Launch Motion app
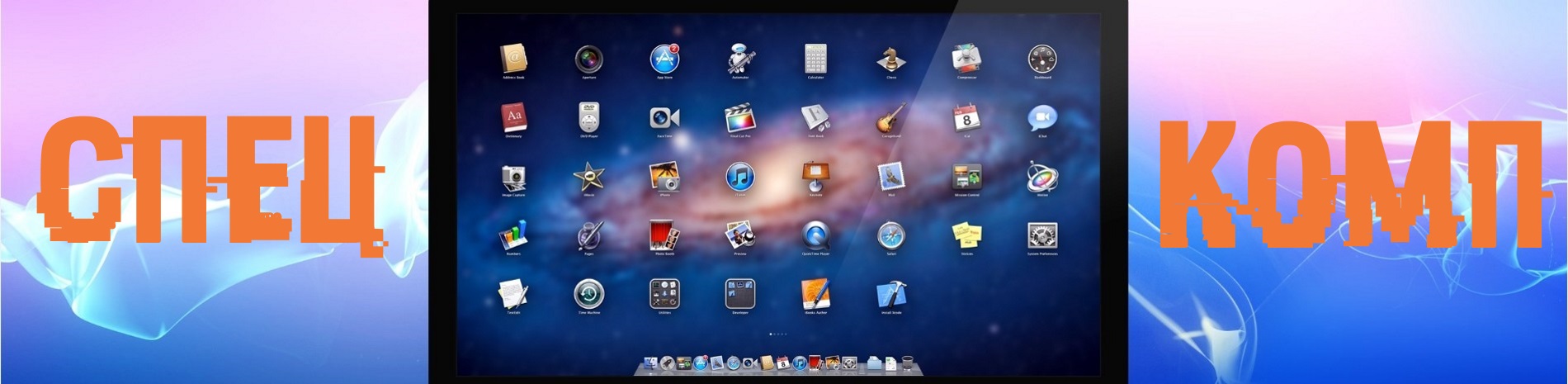Viewport: 1568px width, 384px height. 1042,177
